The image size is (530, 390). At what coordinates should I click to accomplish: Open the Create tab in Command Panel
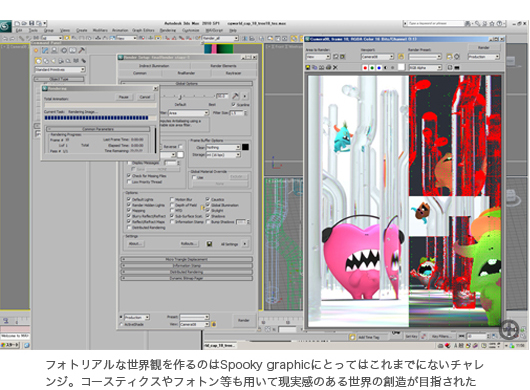click(x=36, y=50)
